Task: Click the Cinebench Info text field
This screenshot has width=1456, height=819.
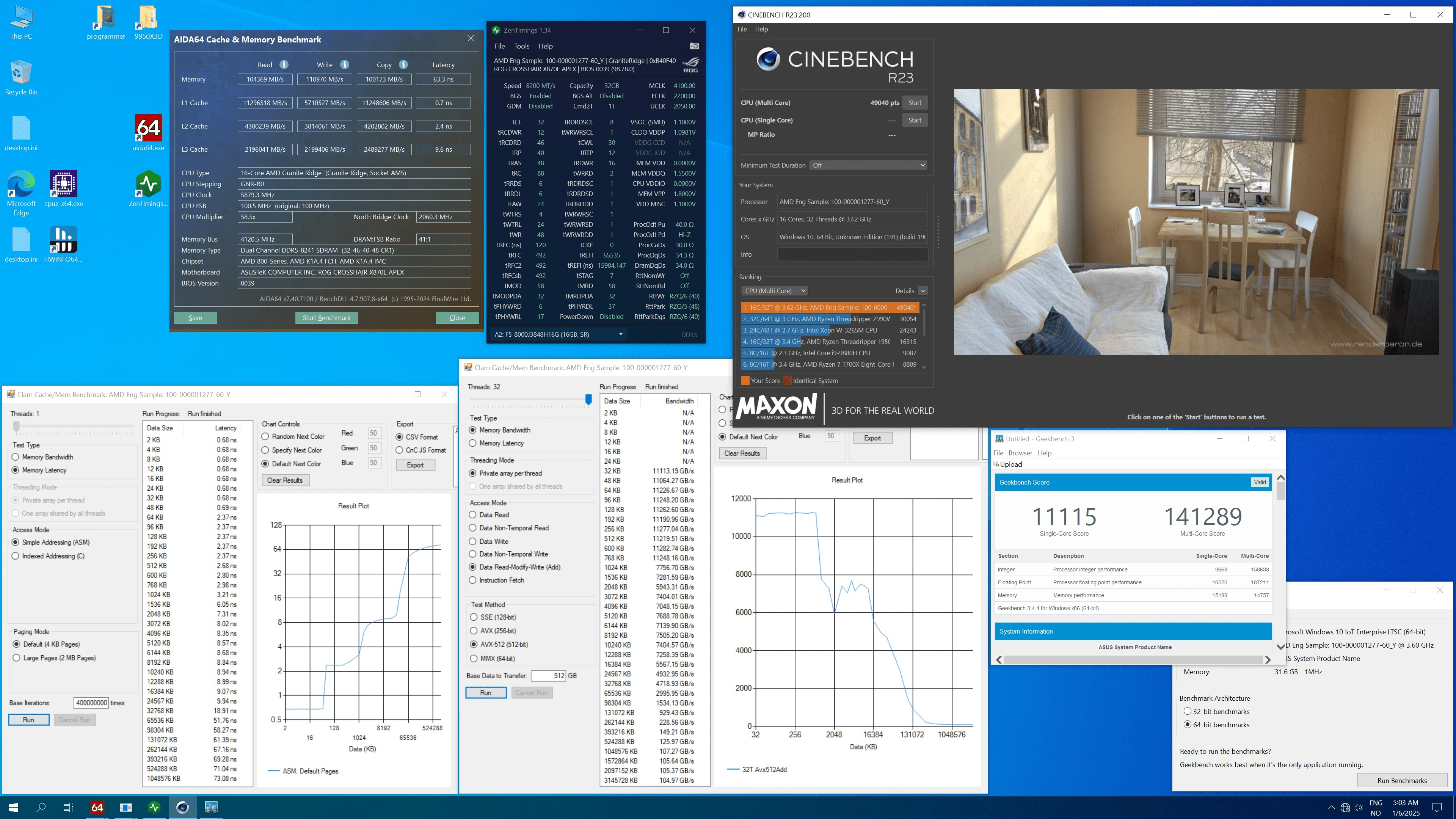Action: 852,254
